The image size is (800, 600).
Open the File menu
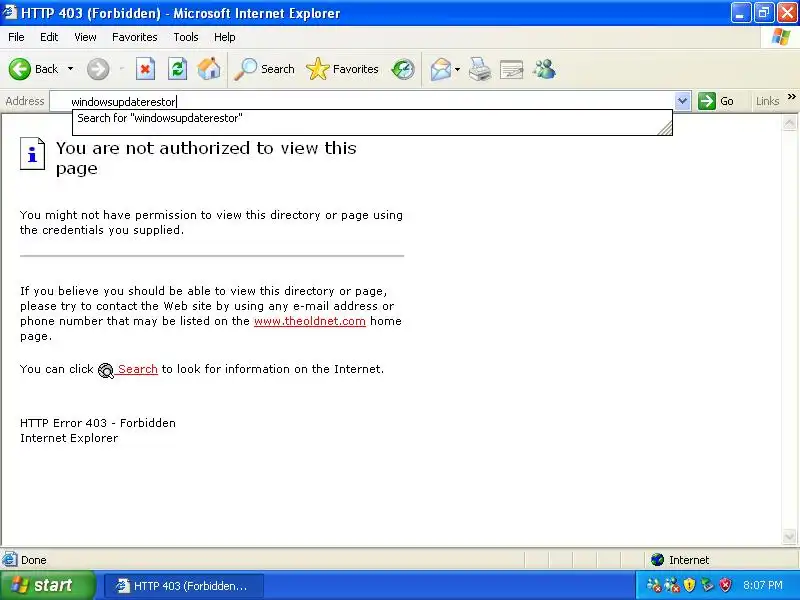16,37
